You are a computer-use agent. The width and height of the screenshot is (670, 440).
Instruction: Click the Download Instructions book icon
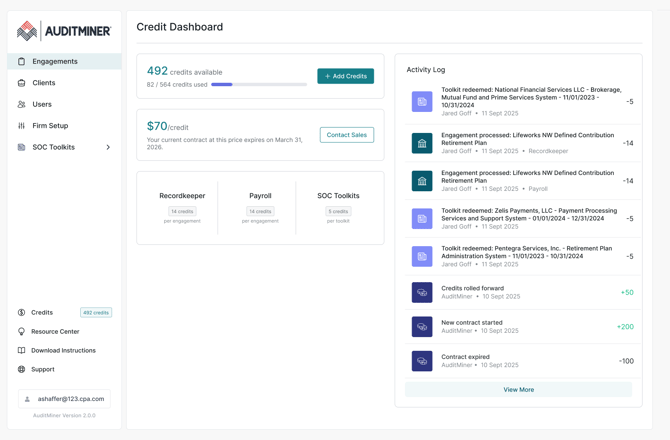[x=22, y=350]
